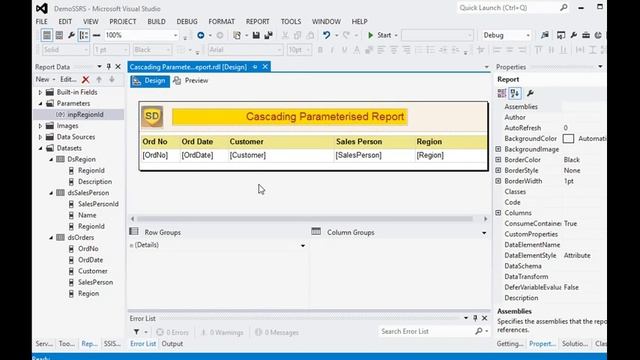640x360 pixels.
Task: Expand the Images folder node
Action: [40, 126]
